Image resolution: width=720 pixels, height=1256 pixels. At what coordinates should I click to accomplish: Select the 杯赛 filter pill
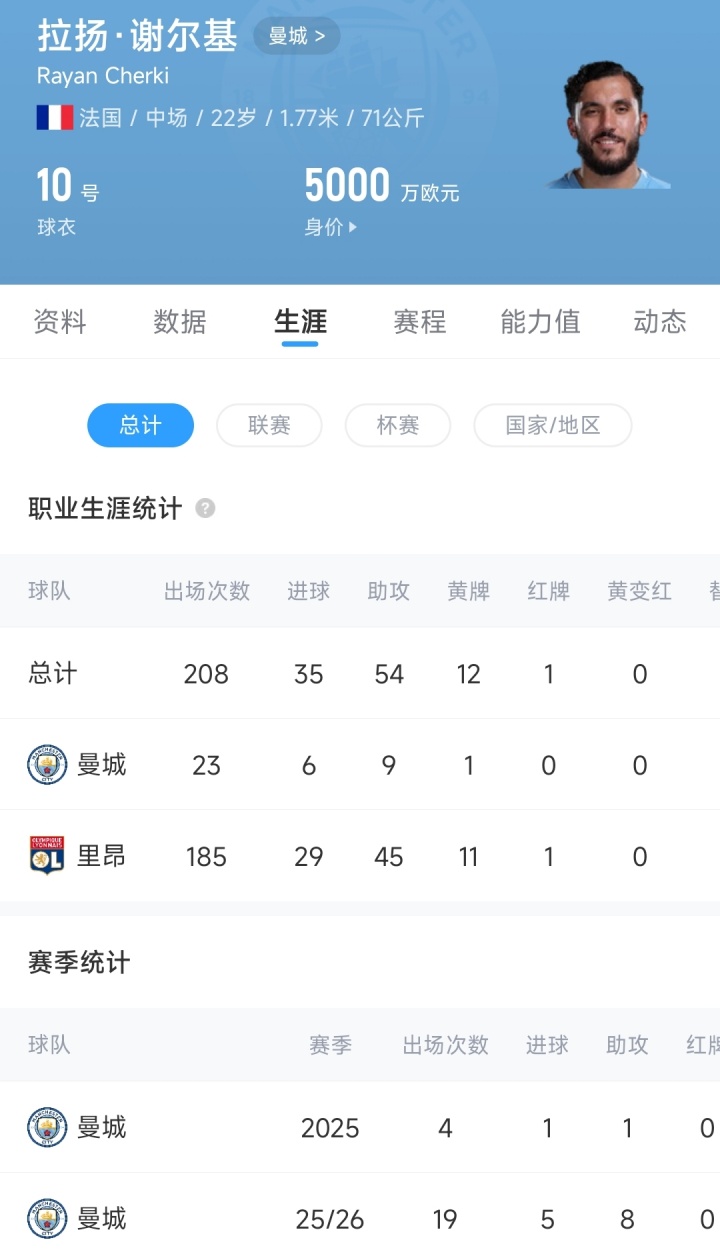click(x=397, y=425)
